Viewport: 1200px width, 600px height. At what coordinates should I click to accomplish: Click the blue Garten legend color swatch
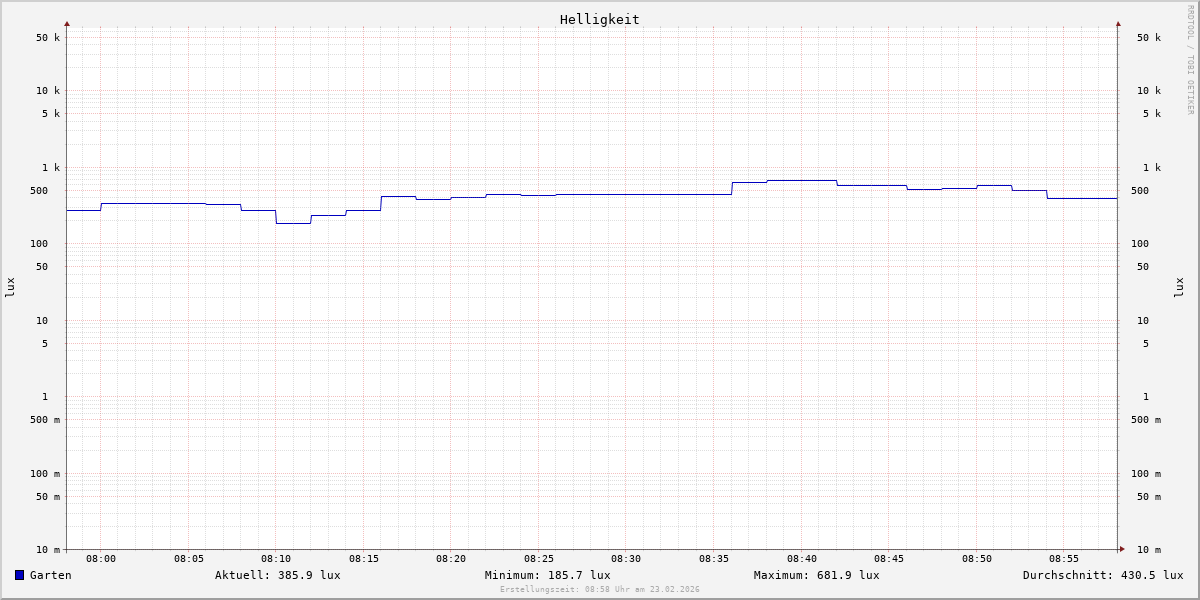pos(19,575)
